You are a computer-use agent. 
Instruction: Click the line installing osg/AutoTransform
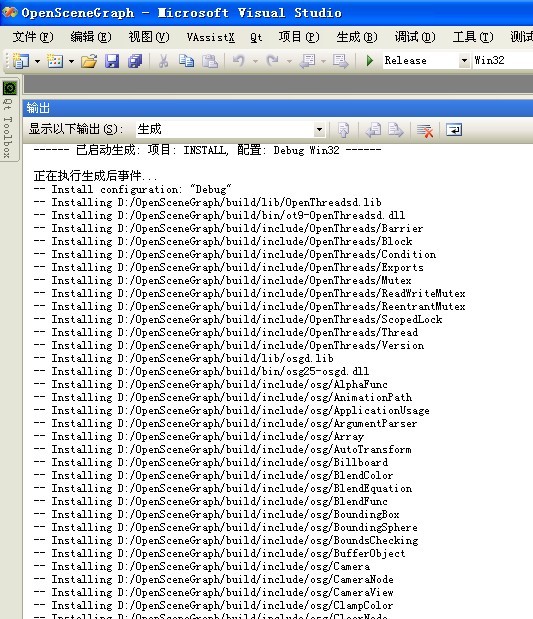(223, 449)
